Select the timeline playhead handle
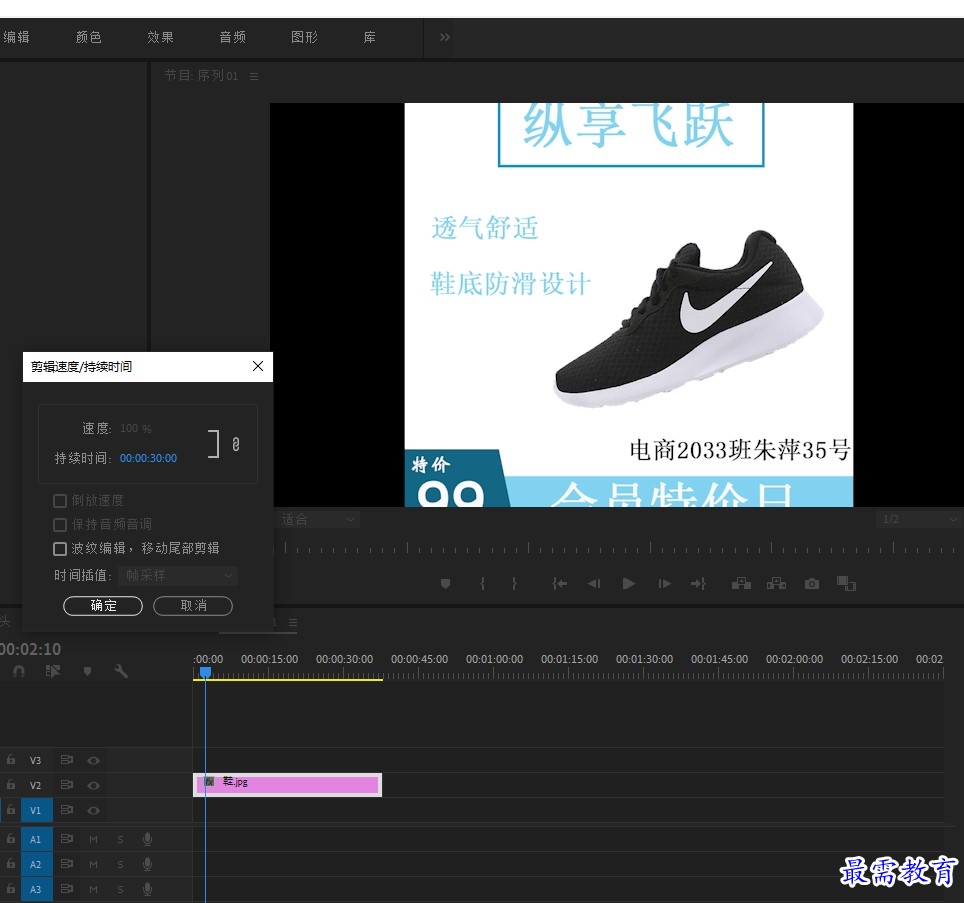Image resolution: width=964 pixels, height=903 pixels. tap(205, 672)
